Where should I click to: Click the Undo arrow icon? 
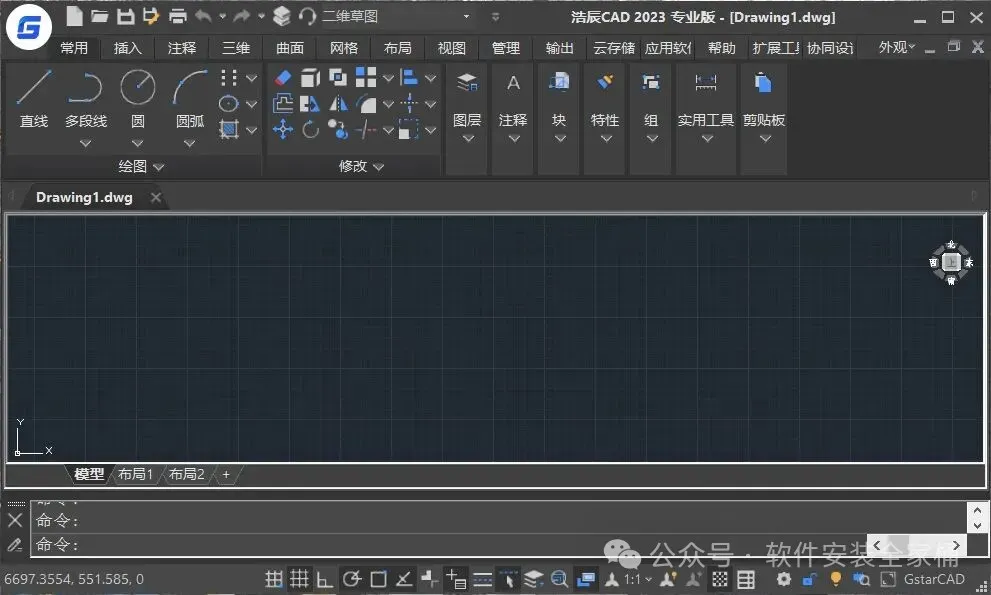(x=203, y=16)
